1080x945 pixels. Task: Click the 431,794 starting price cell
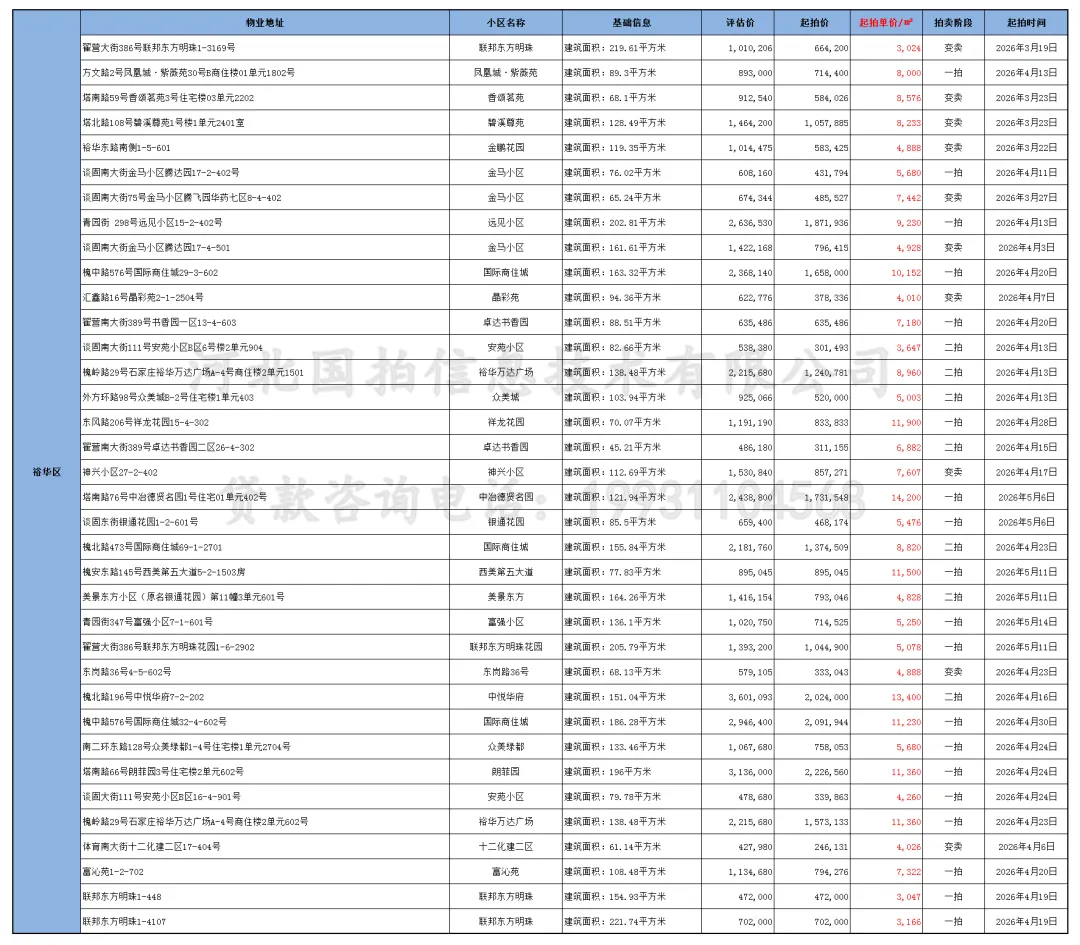point(812,173)
